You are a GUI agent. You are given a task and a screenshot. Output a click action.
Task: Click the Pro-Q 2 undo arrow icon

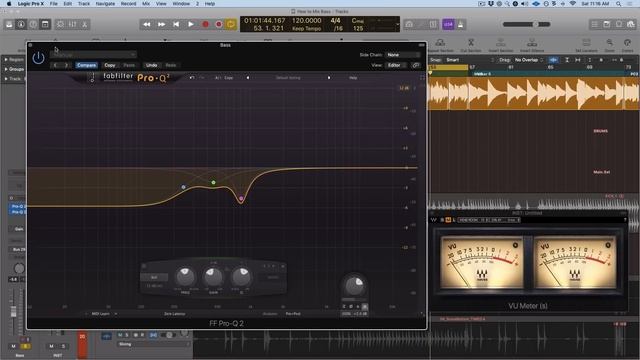click(192, 78)
